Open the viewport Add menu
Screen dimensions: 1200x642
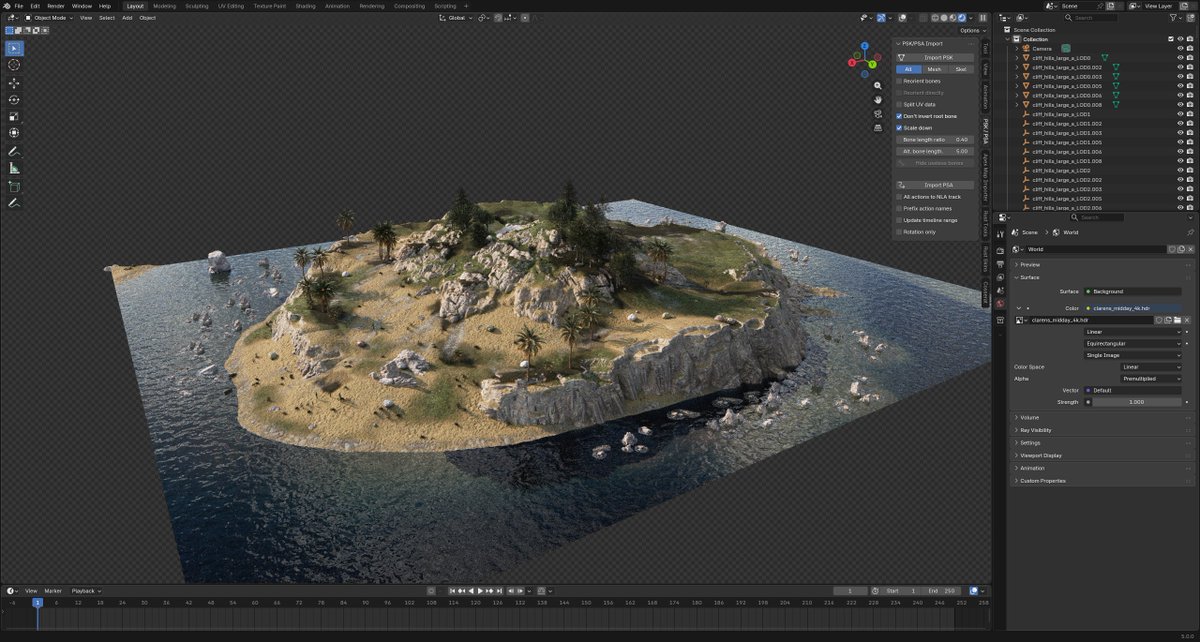pos(126,17)
